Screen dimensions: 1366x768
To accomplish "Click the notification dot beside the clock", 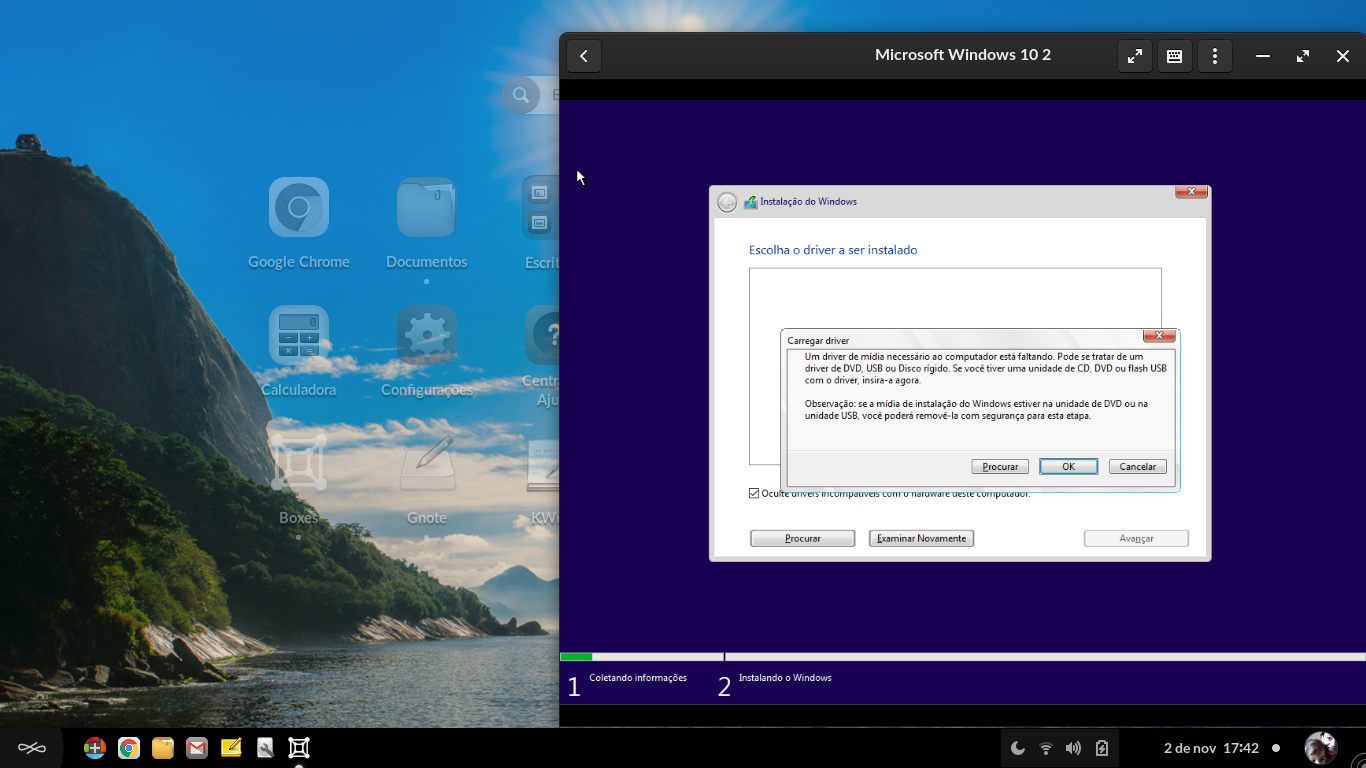I will pos(1276,748).
